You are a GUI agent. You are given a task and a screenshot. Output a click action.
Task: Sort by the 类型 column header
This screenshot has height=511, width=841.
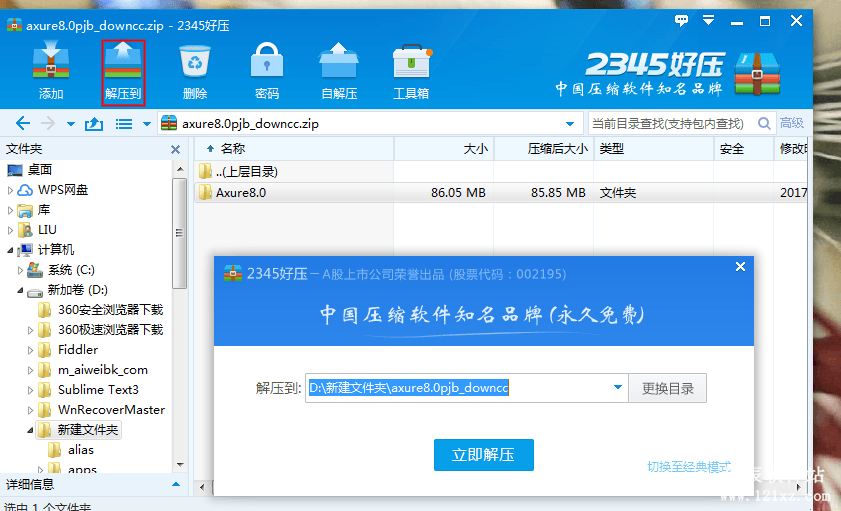[654, 149]
